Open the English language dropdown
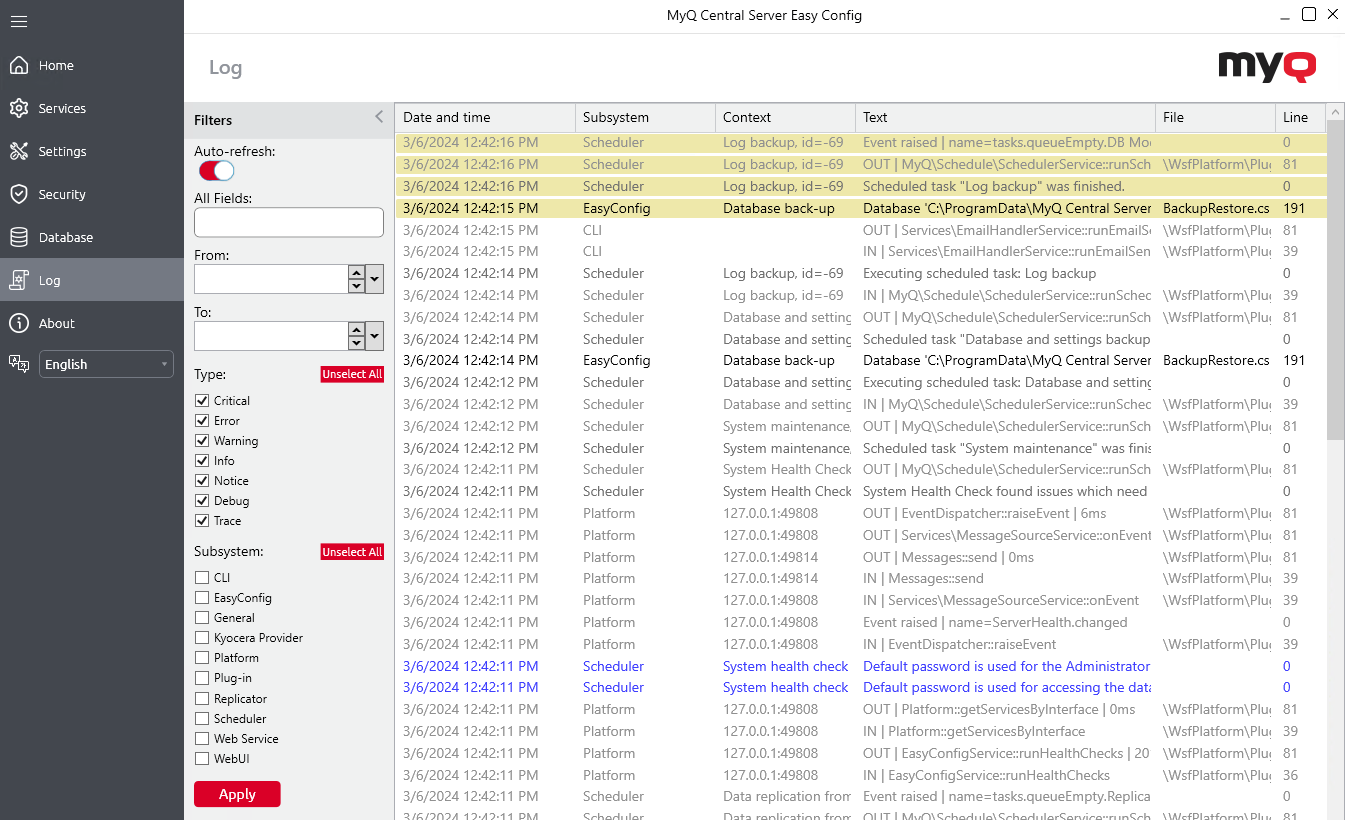1345x820 pixels. [x=106, y=363]
